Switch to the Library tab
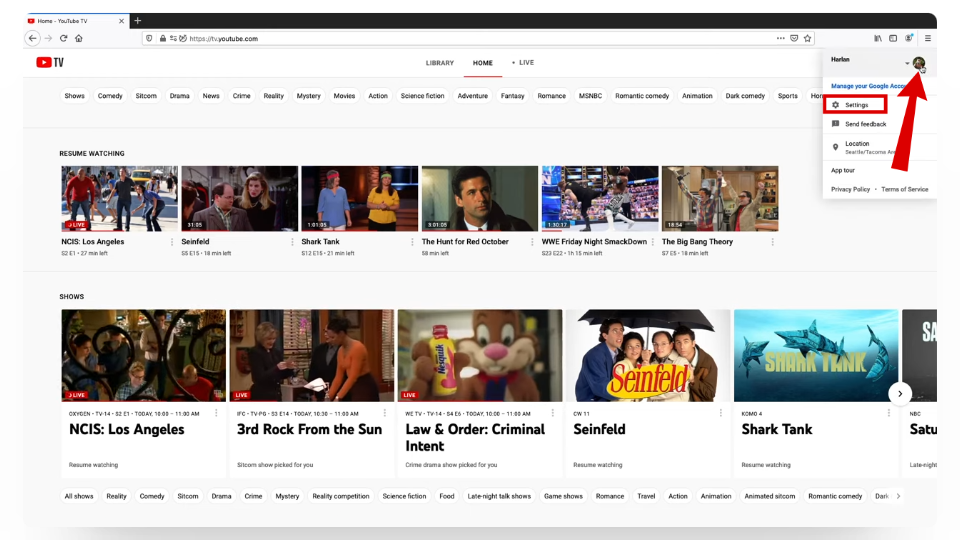 coord(440,62)
